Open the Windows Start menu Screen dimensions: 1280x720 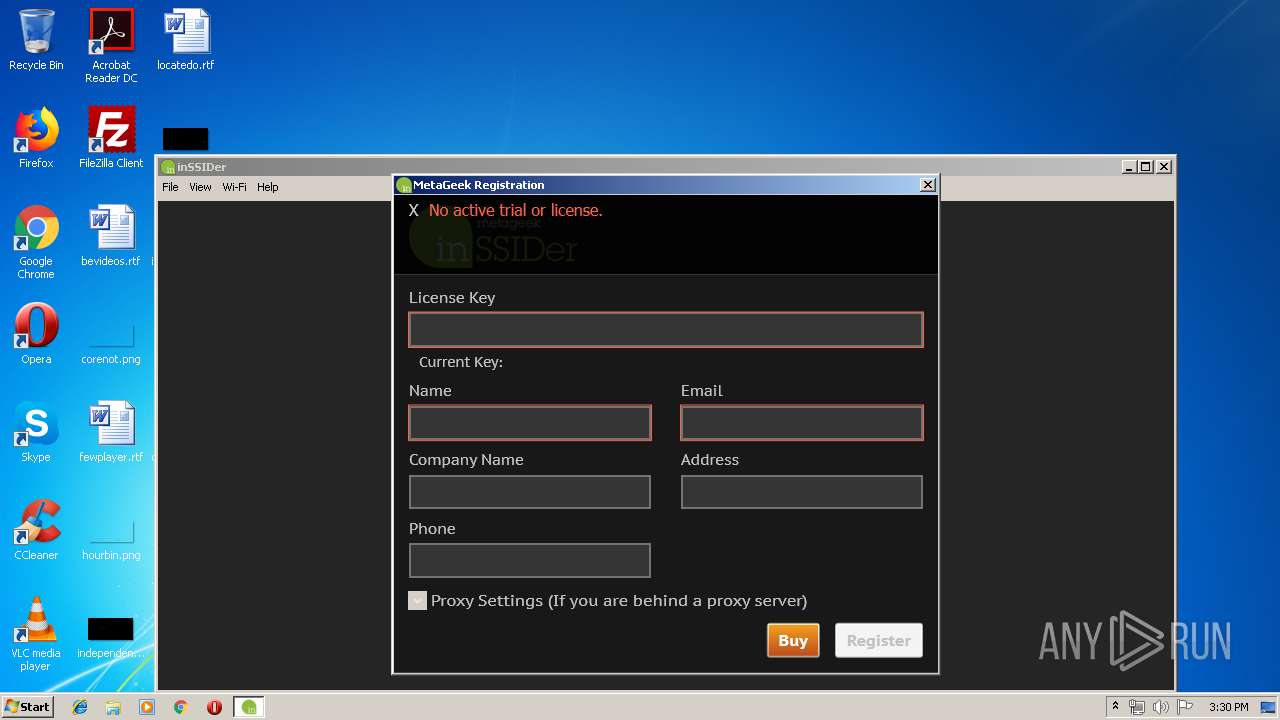coord(27,707)
